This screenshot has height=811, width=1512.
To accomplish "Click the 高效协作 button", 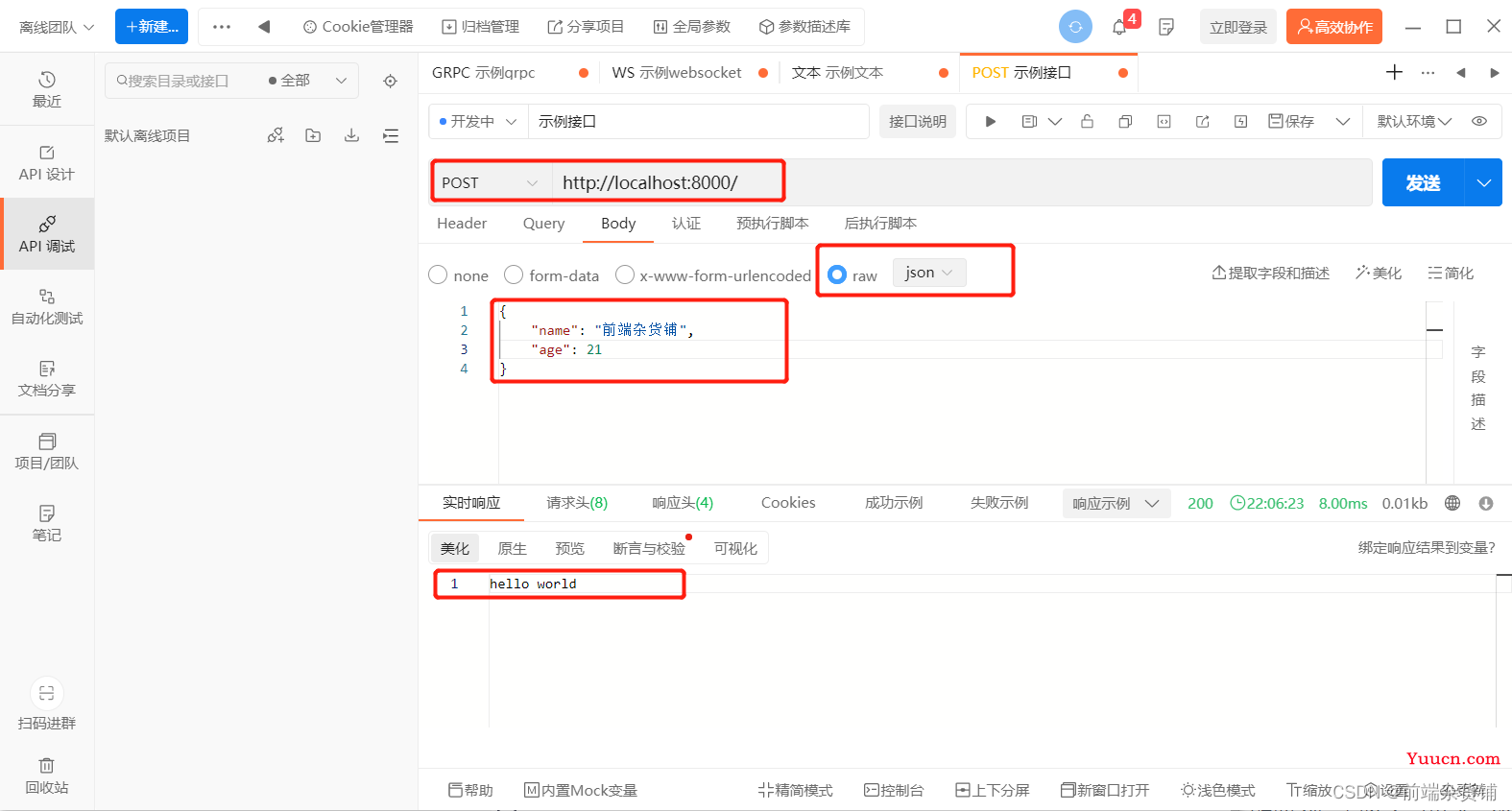I will [x=1334, y=27].
